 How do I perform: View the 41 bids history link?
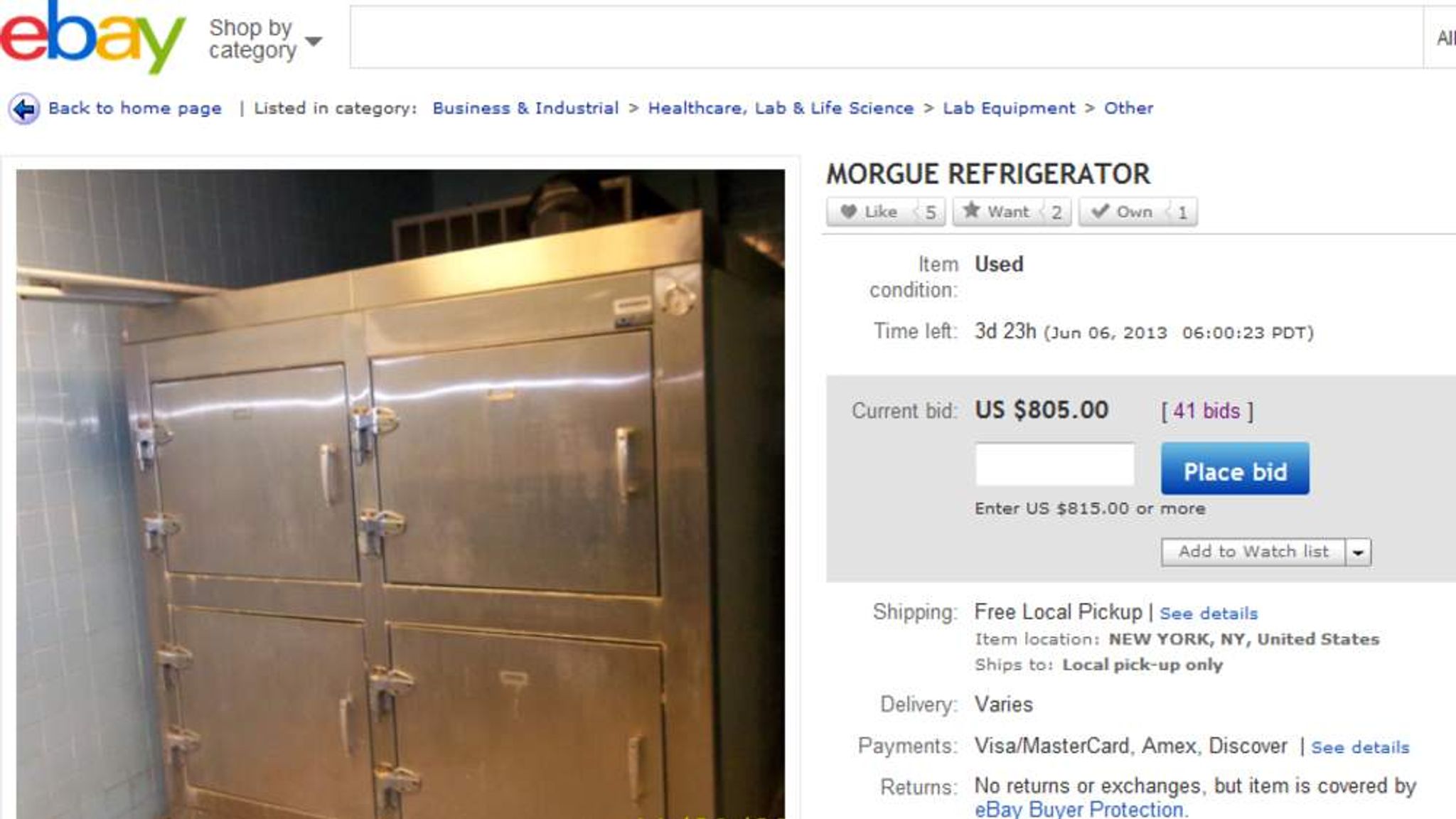[1206, 411]
